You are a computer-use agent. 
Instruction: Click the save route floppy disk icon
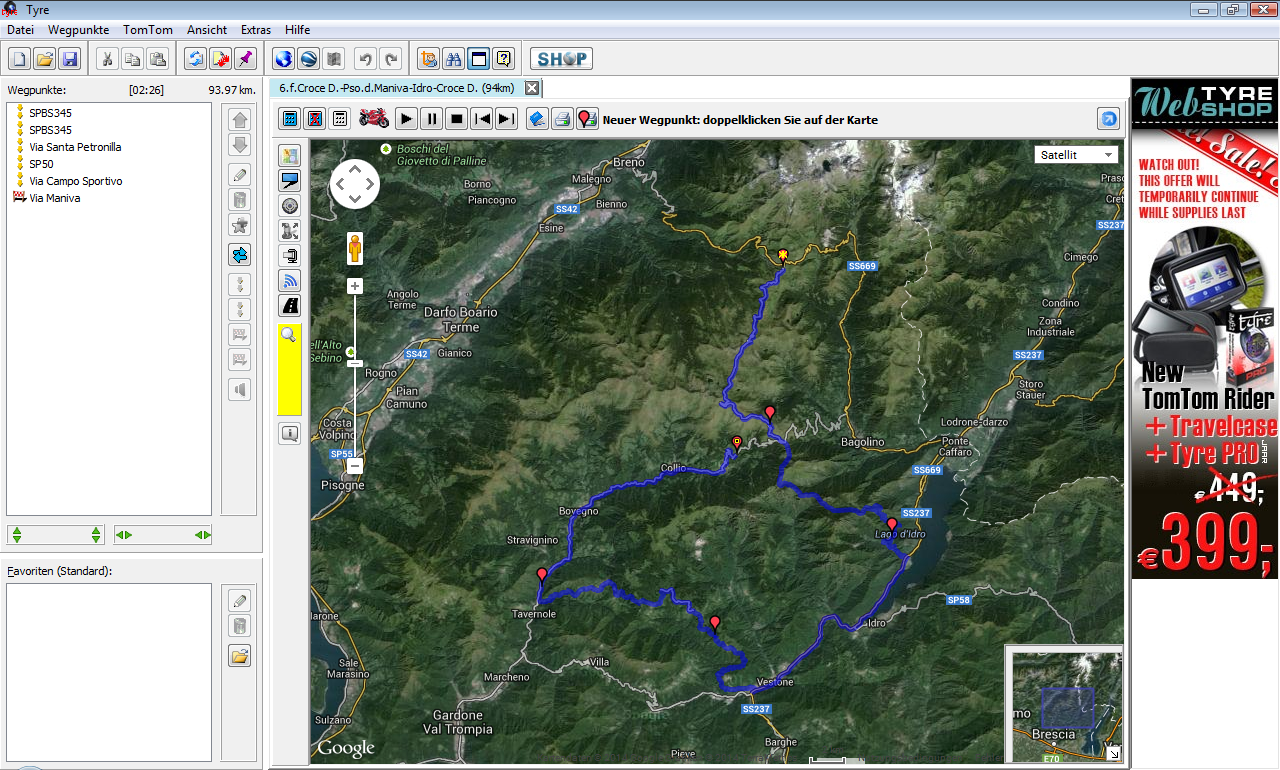click(x=70, y=59)
